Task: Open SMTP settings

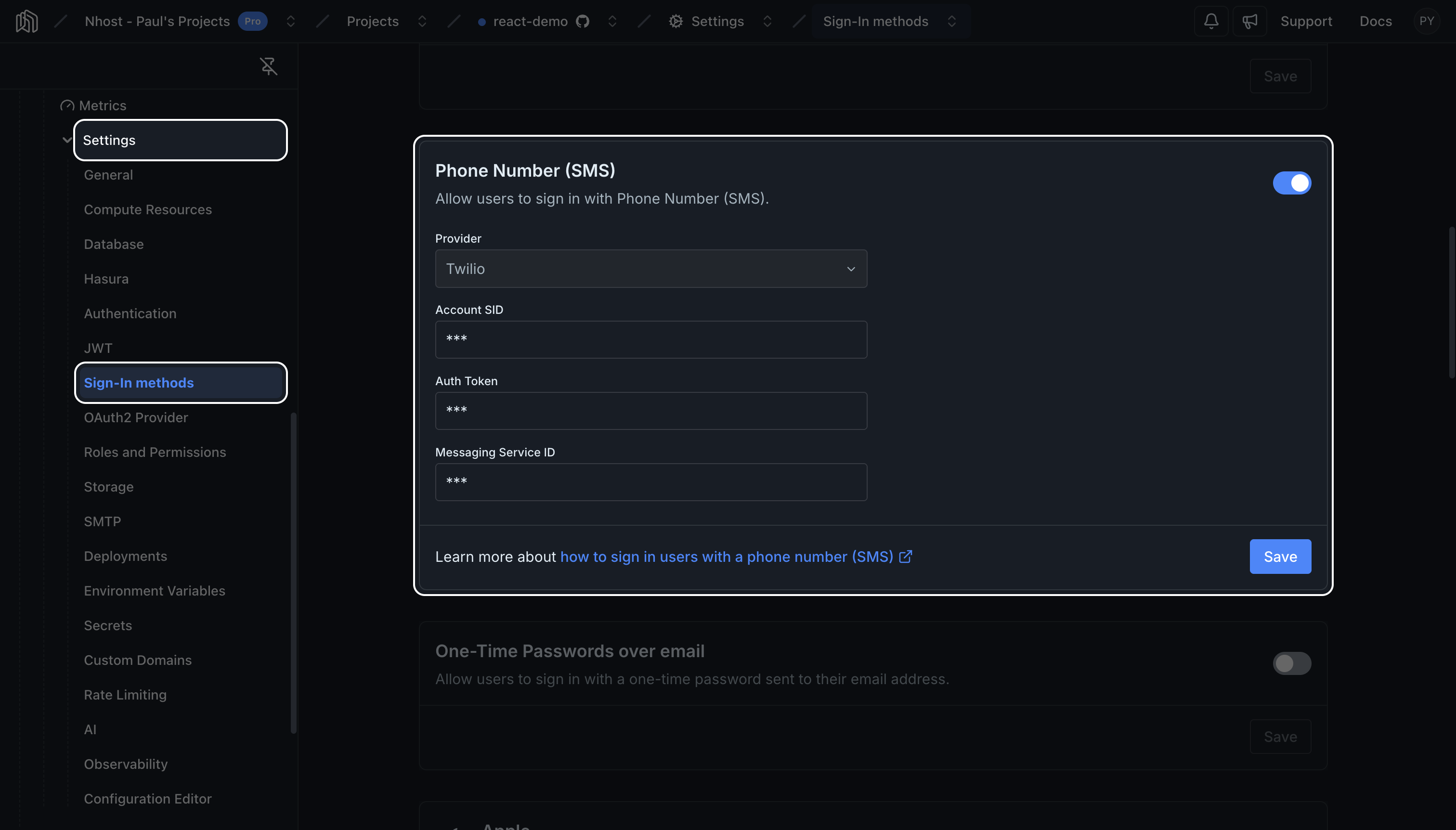Action: [x=102, y=521]
